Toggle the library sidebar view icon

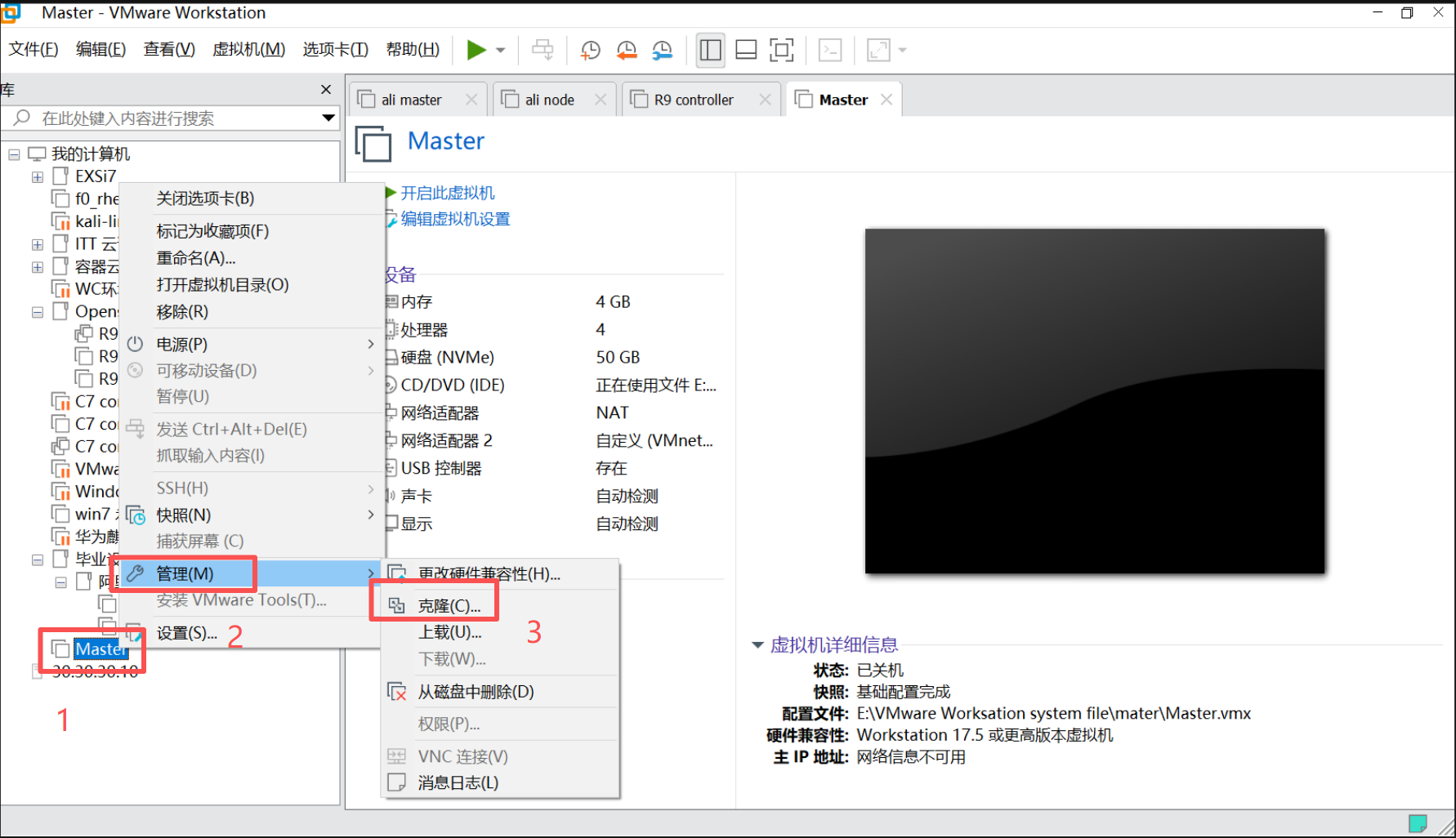(711, 50)
